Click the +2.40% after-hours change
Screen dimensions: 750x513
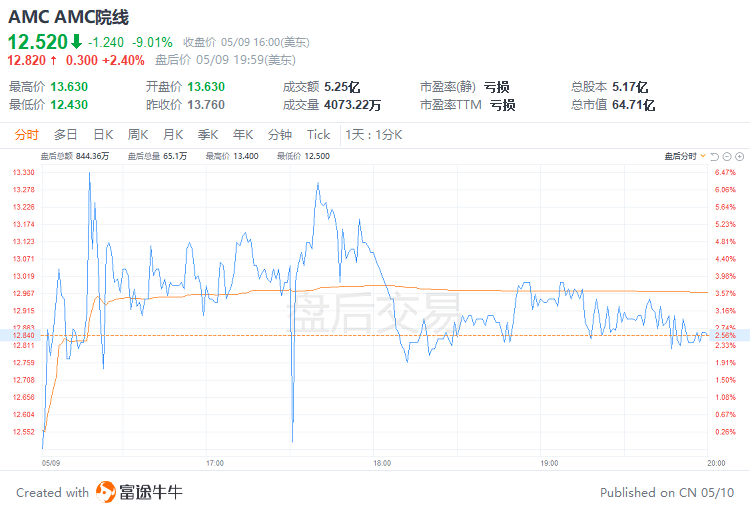click(x=123, y=60)
